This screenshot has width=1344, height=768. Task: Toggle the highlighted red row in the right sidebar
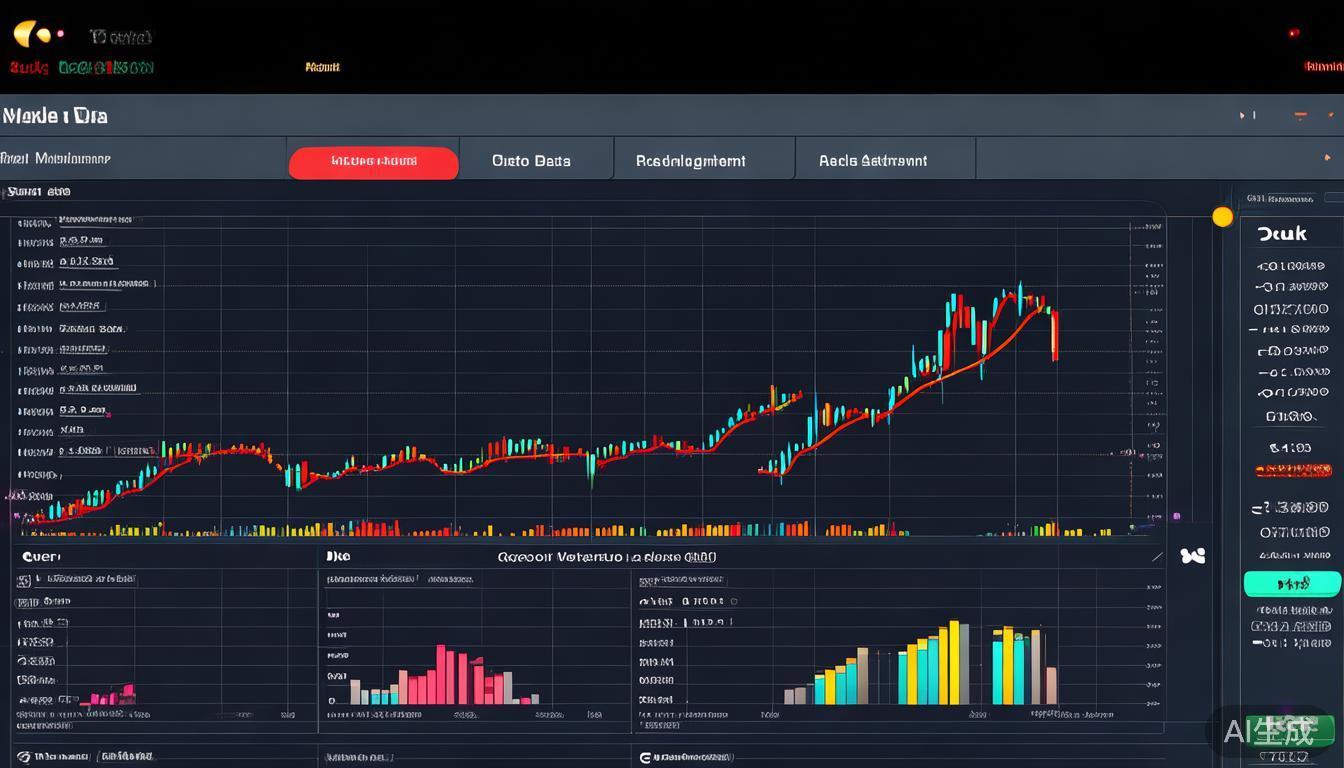[x=1293, y=468]
